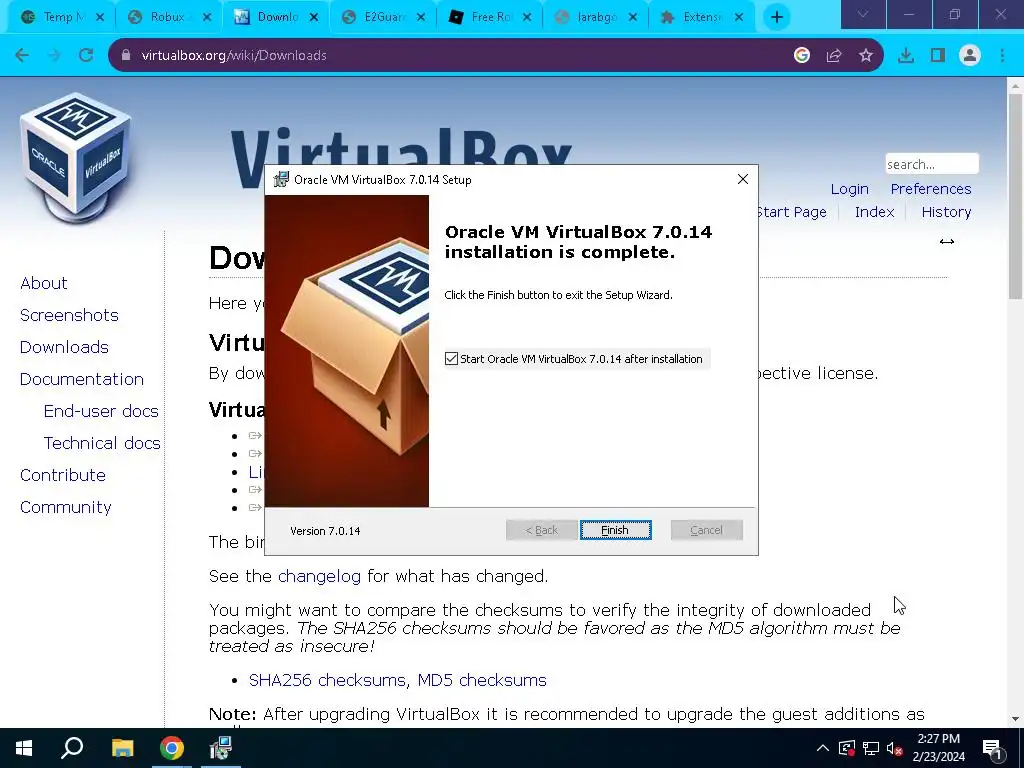The image size is (1024, 768).
Task: Open End-user docs in the sidebar
Action: point(101,411)
